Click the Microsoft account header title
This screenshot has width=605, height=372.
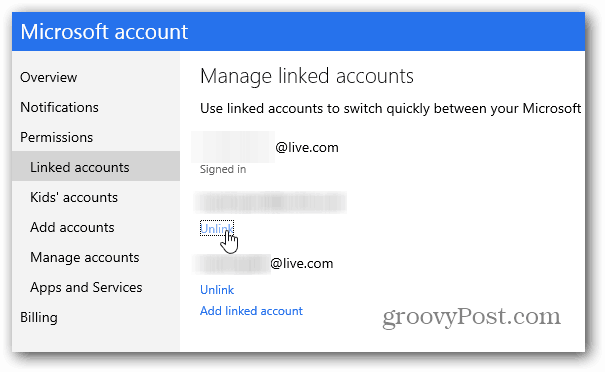(x=104, y=32)
